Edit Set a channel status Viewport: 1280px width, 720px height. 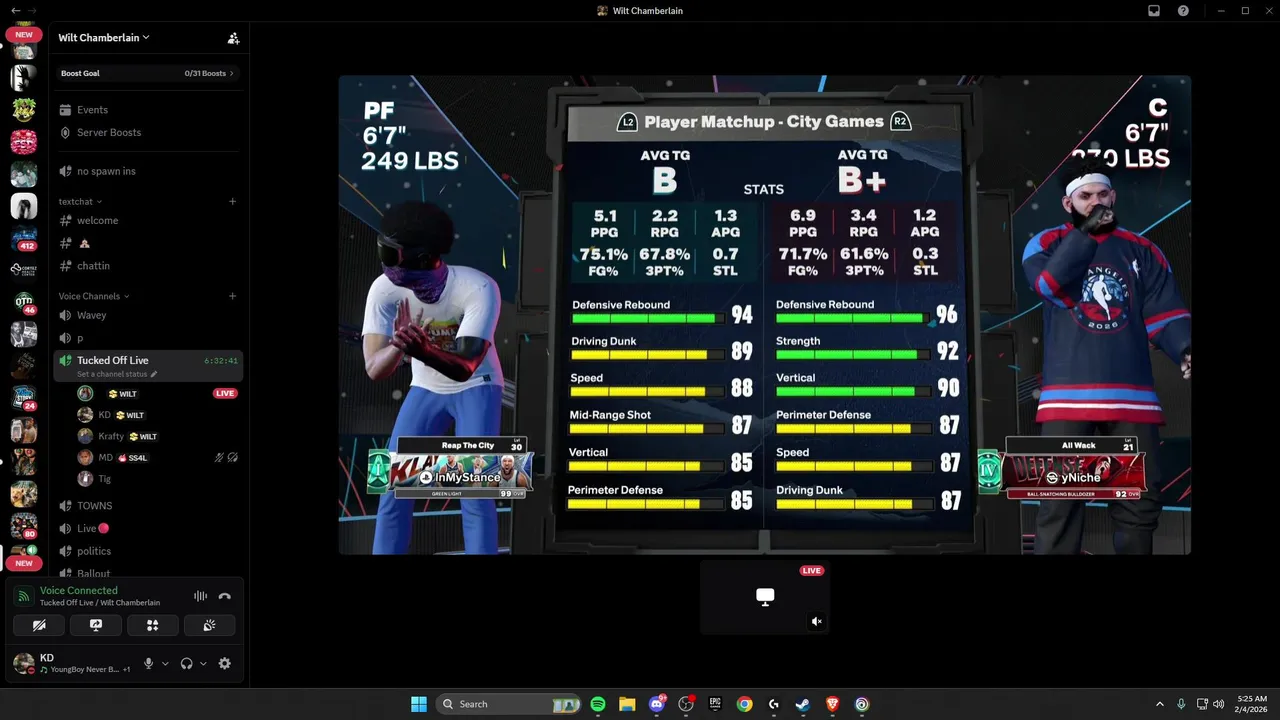pos(117,374)
